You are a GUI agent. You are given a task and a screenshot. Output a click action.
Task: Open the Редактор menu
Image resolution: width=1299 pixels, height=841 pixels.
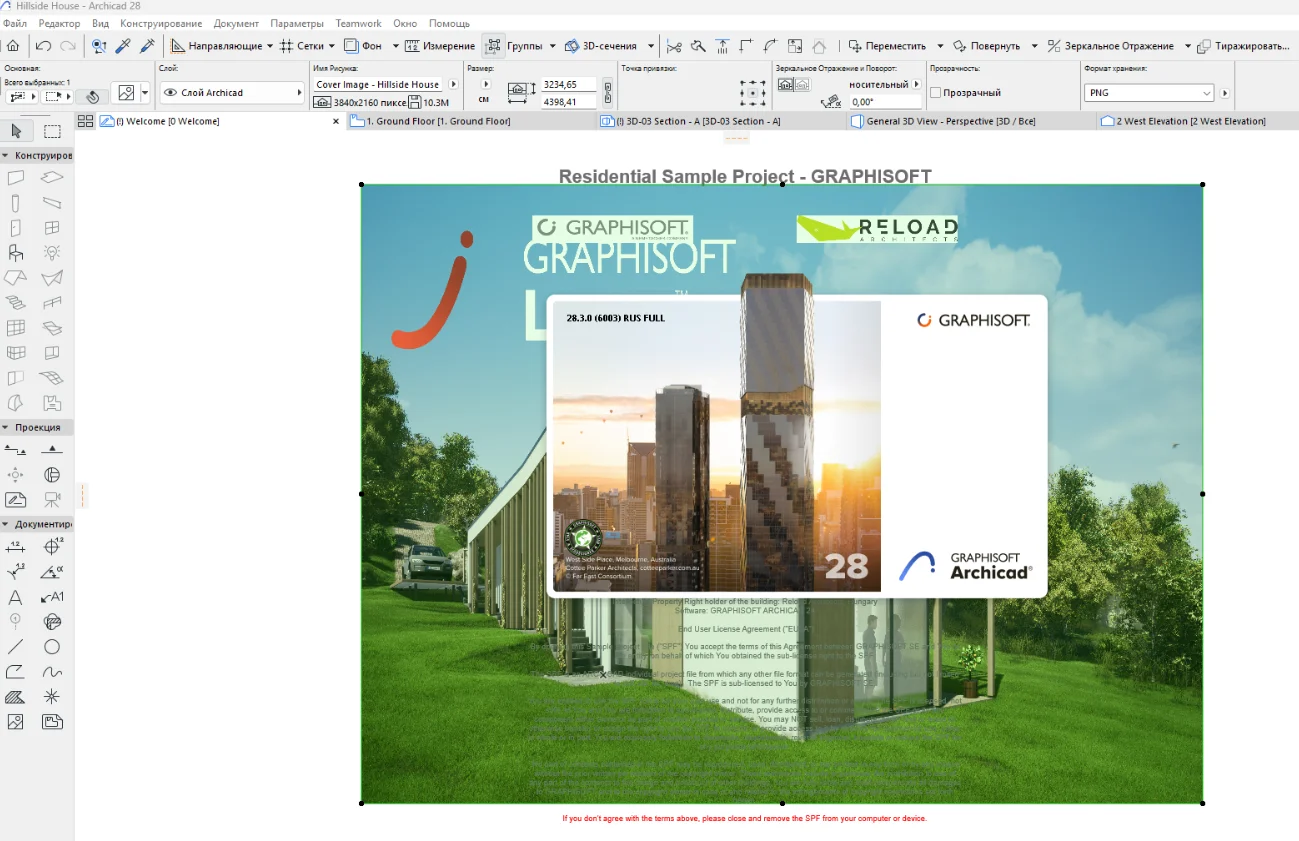[59, 23]
